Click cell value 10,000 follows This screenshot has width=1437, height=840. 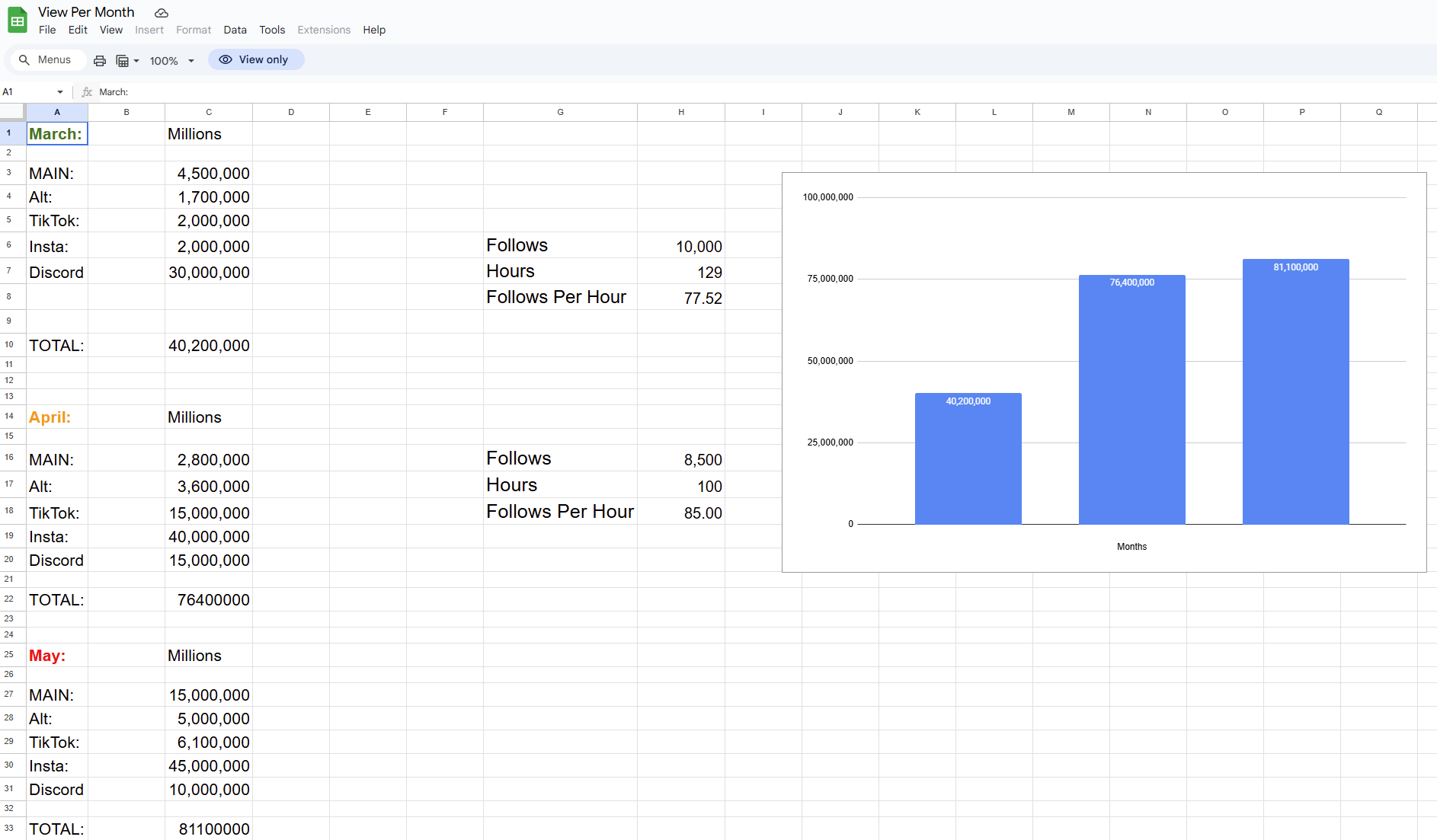(681, 246)
